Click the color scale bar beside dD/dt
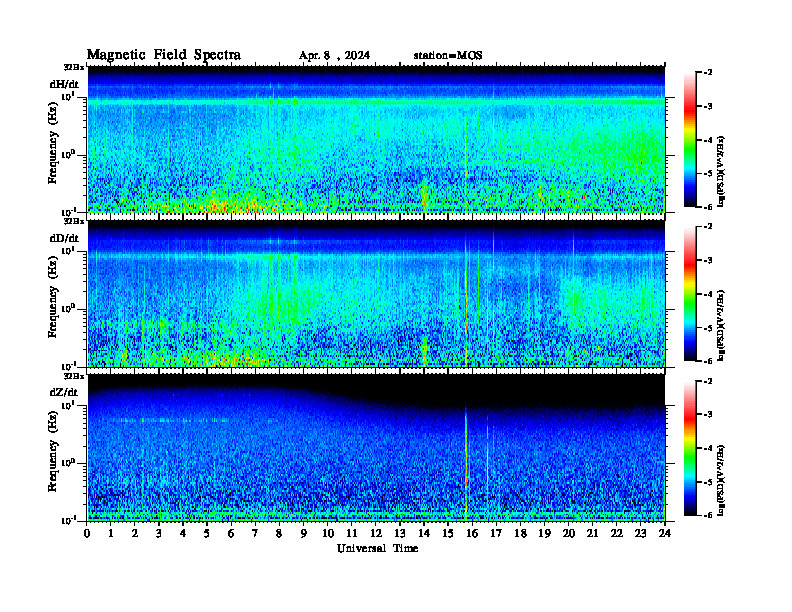 tap(690, 294)
